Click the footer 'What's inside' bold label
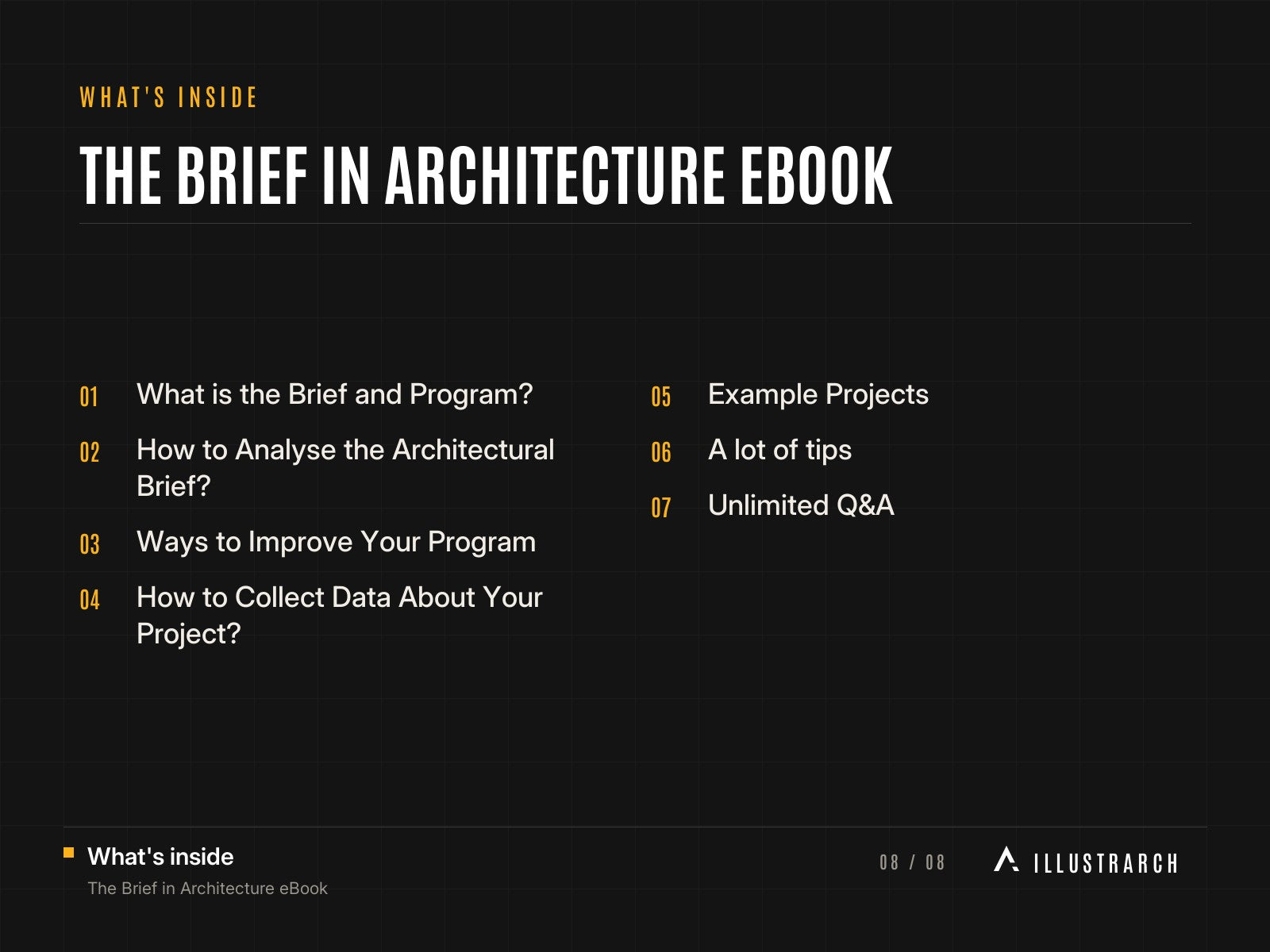 point(160,857)
